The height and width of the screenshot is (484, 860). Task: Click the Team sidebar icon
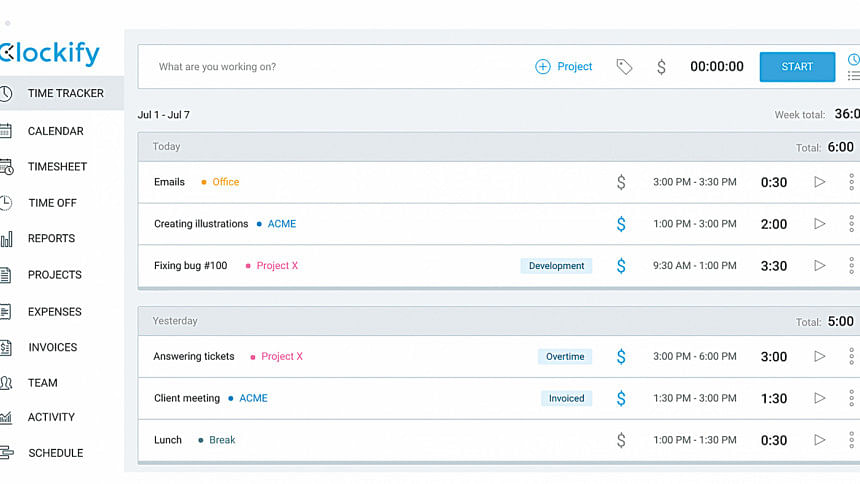tap(6, 383)
